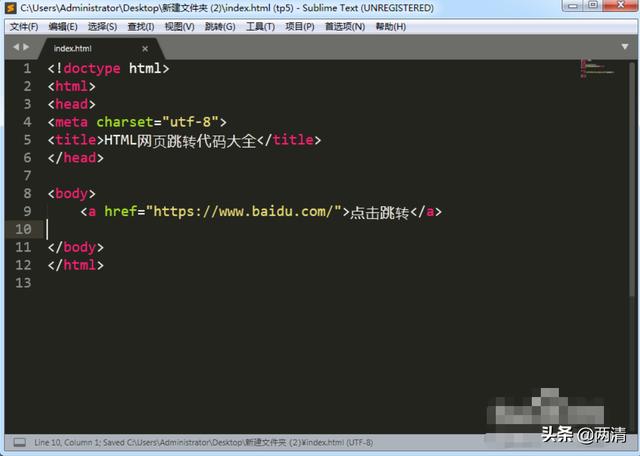640x456 pixels.
Task: Open the 编辑(E) menu
Action: click(x=64, y=26)
